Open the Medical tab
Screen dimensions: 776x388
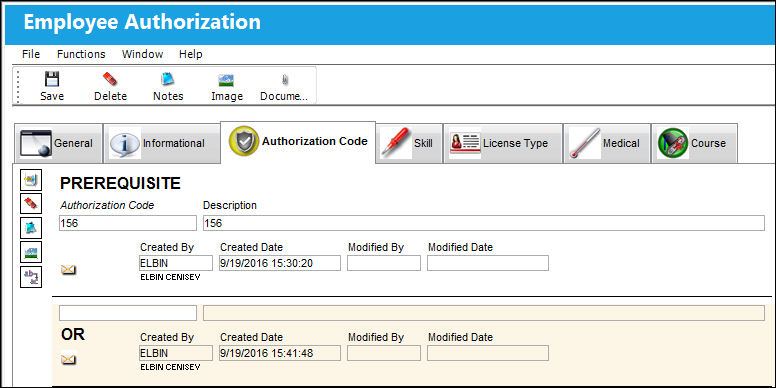coord(607,143)
